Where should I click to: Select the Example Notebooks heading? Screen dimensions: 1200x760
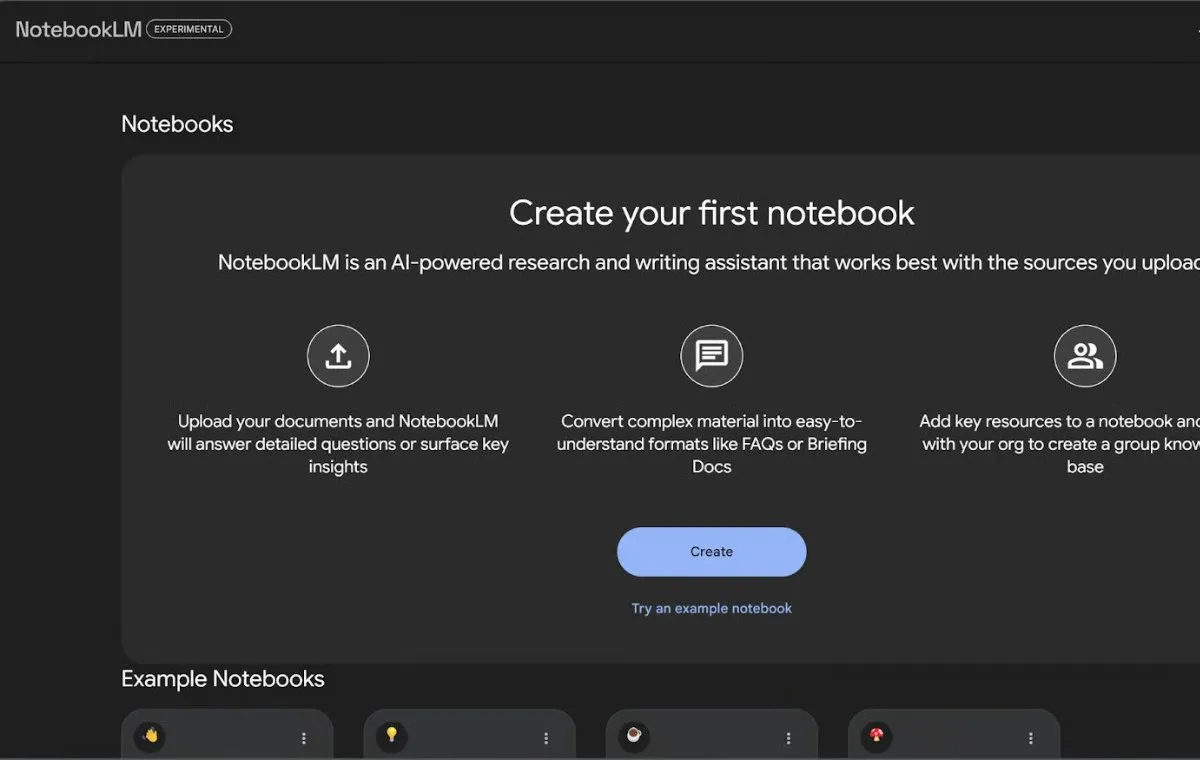[222, 678]
